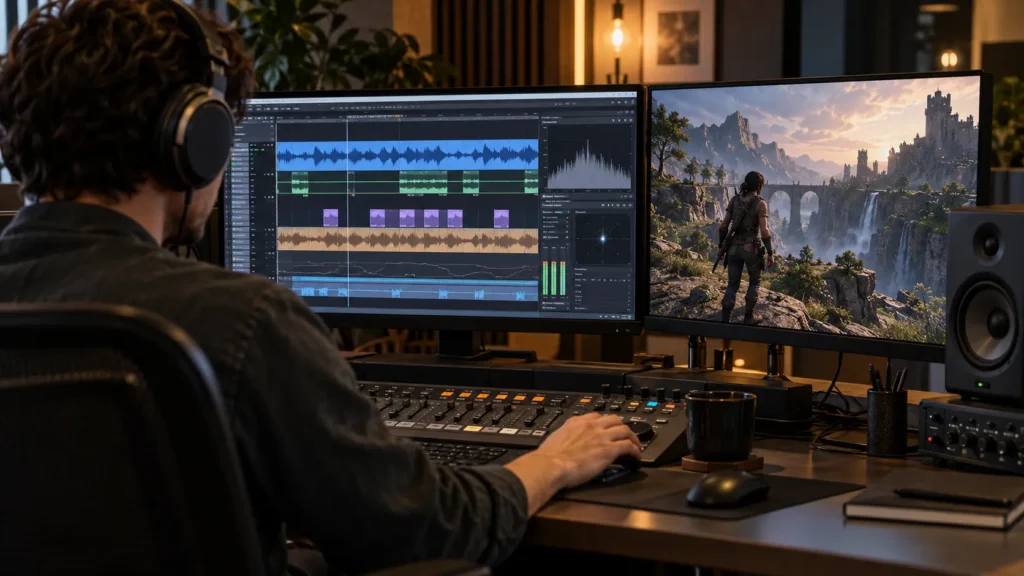Click the game character on the right monitor
Image resolution: width=1024 pixels, height=576 pixels.
pyautogui.click(x=744, y=247)
